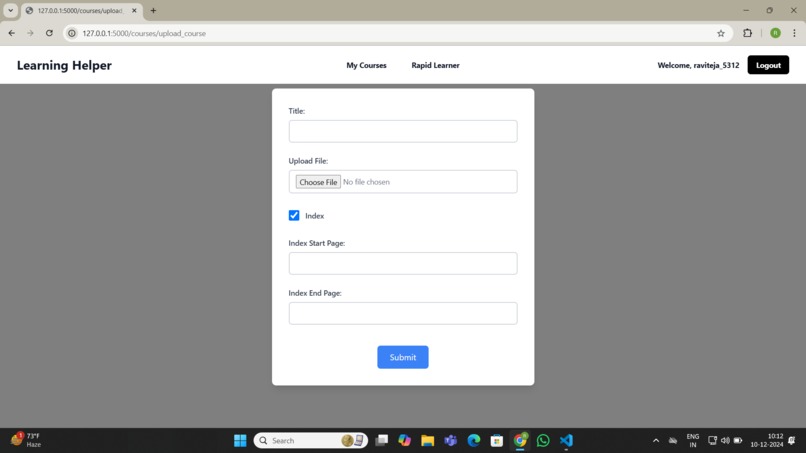Open Microsoft Edge from the taskbar
Viewport: 806px width, 453px height.
tap(474, 441)
